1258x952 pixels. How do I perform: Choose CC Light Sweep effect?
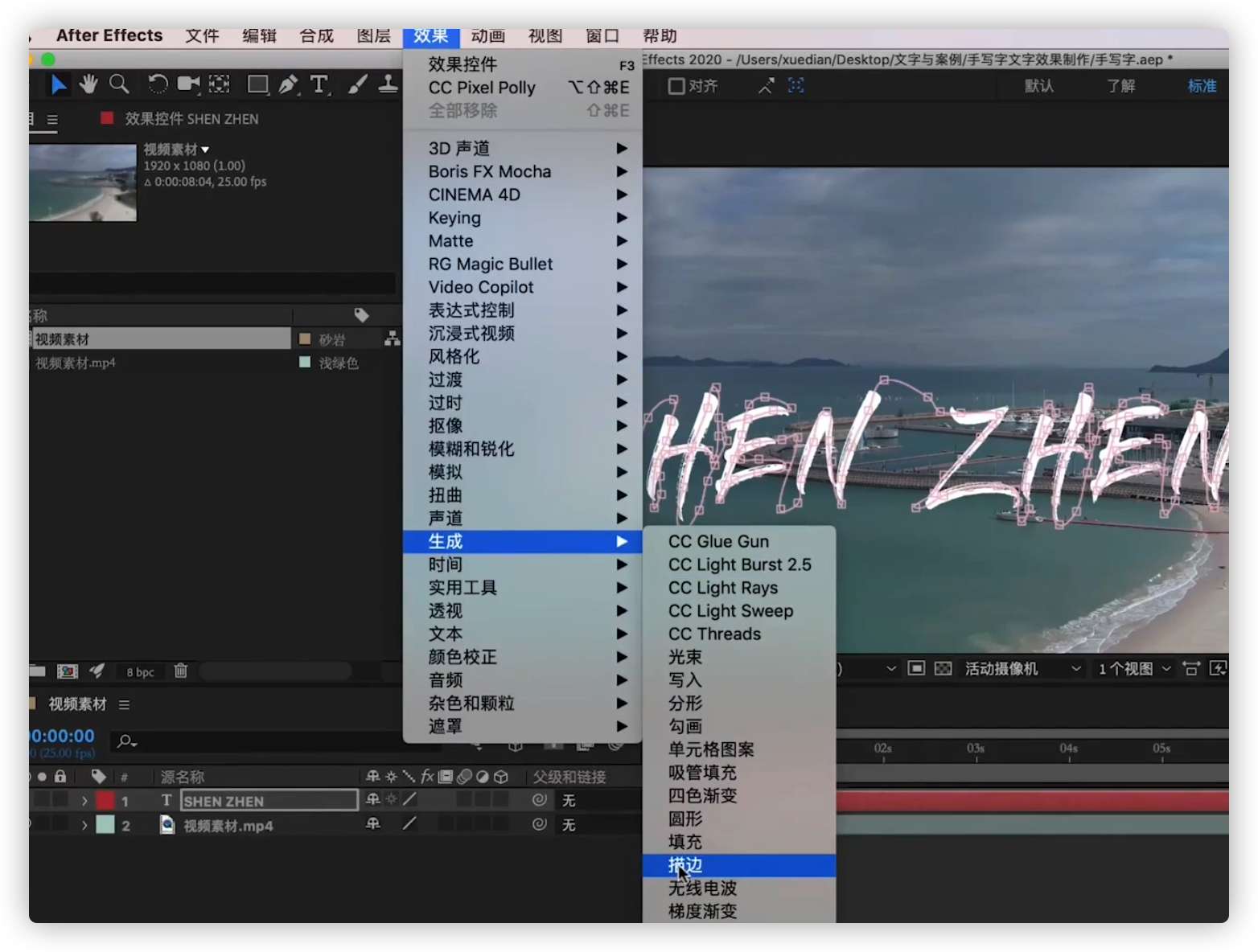point(739,611)
